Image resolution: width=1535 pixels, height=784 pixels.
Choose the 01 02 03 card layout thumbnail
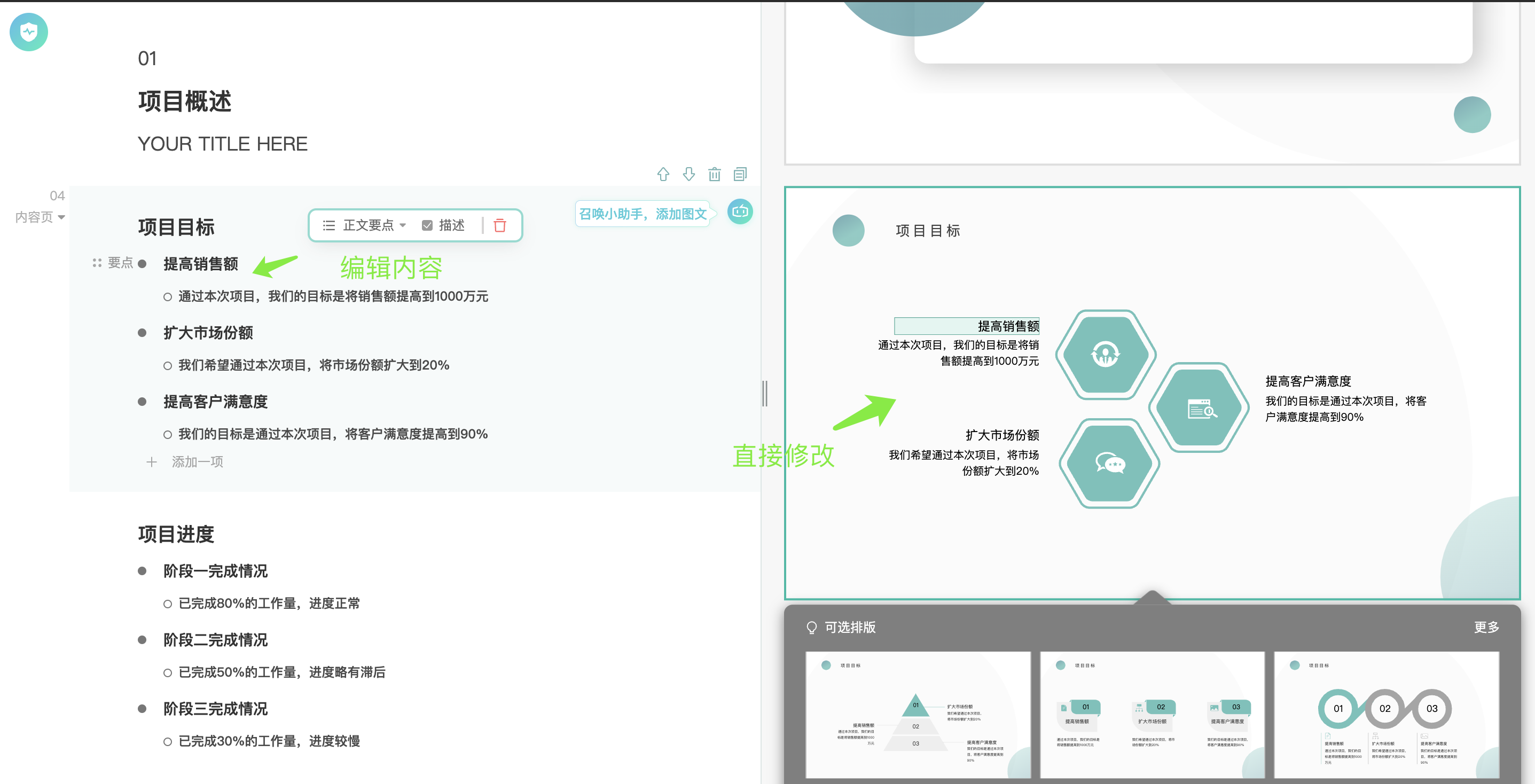1153,714
